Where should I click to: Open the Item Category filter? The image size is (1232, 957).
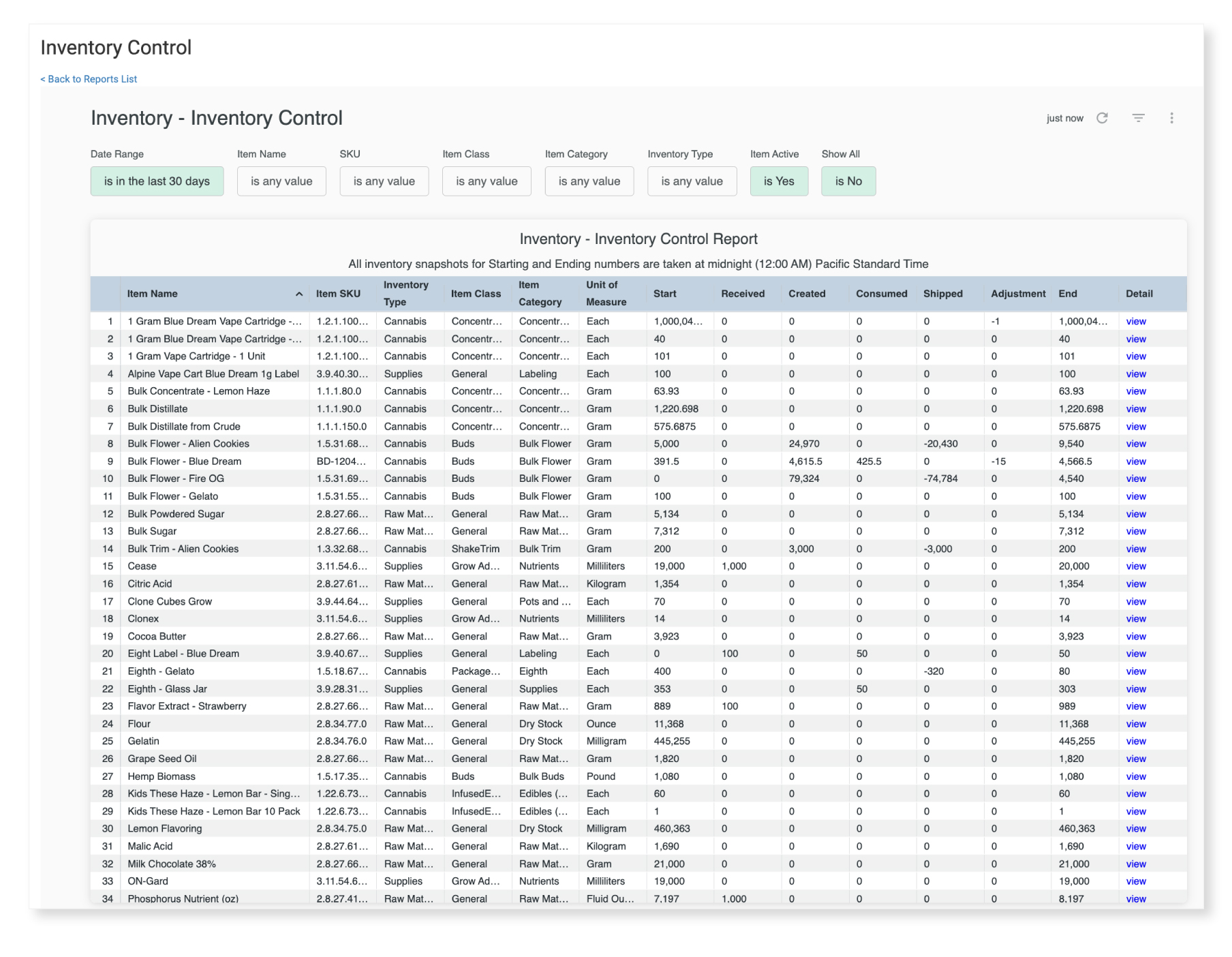589,181
